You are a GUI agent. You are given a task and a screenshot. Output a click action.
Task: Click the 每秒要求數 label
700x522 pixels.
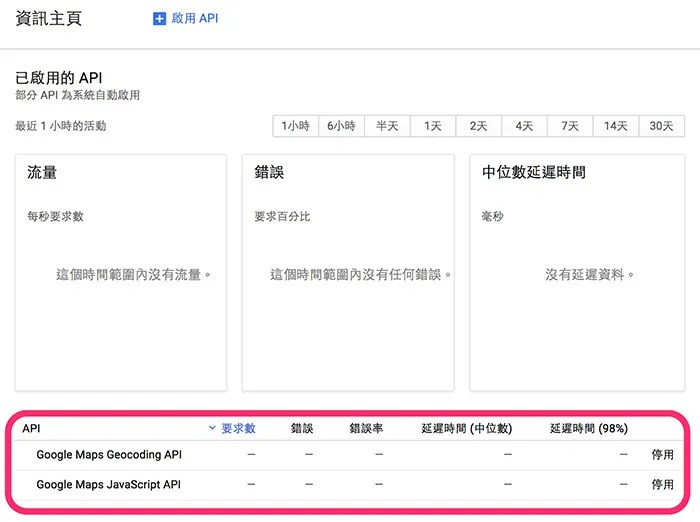(x=55, y=217)
